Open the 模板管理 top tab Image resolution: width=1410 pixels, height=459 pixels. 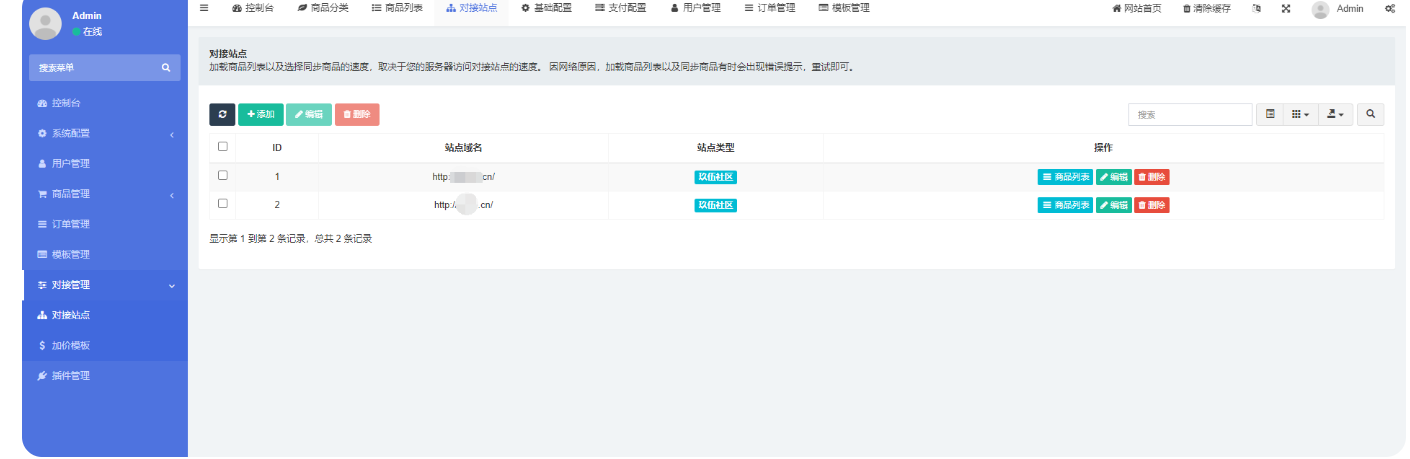tap(844, 8)
